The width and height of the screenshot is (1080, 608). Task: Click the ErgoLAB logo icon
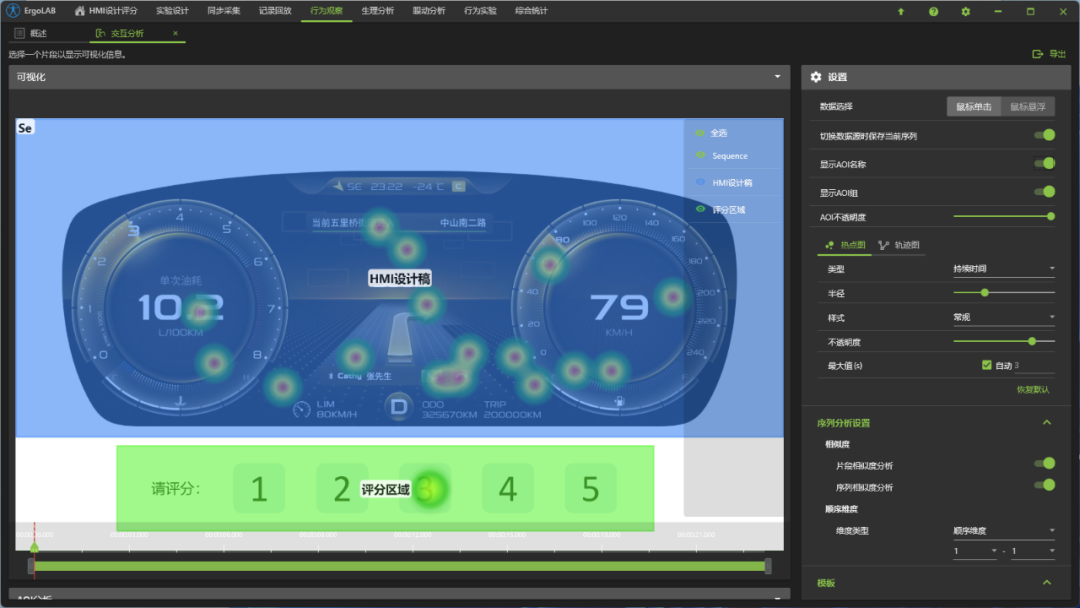[12, 10]
